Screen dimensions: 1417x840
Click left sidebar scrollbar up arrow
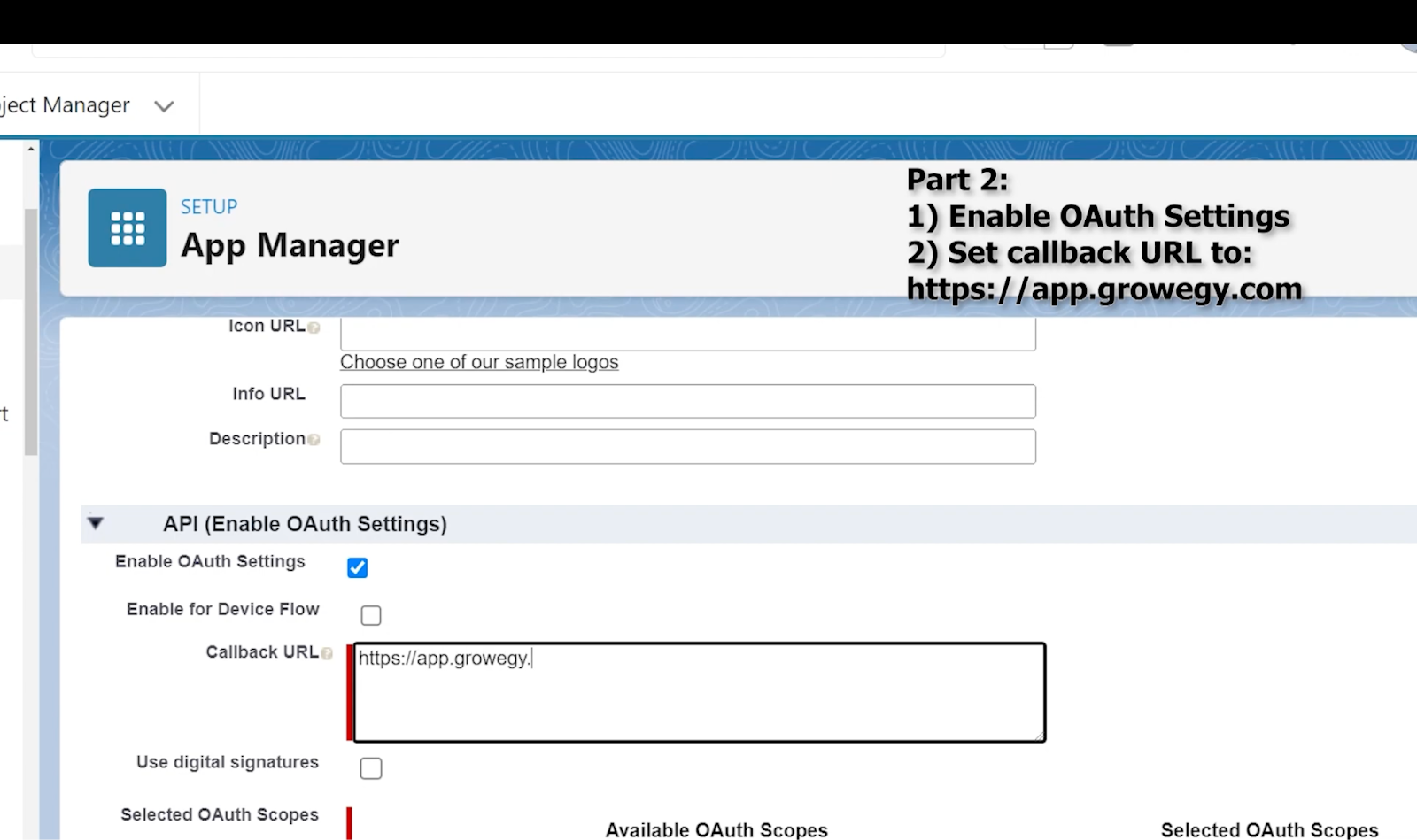pyautogui.click(x=31, y=149)
